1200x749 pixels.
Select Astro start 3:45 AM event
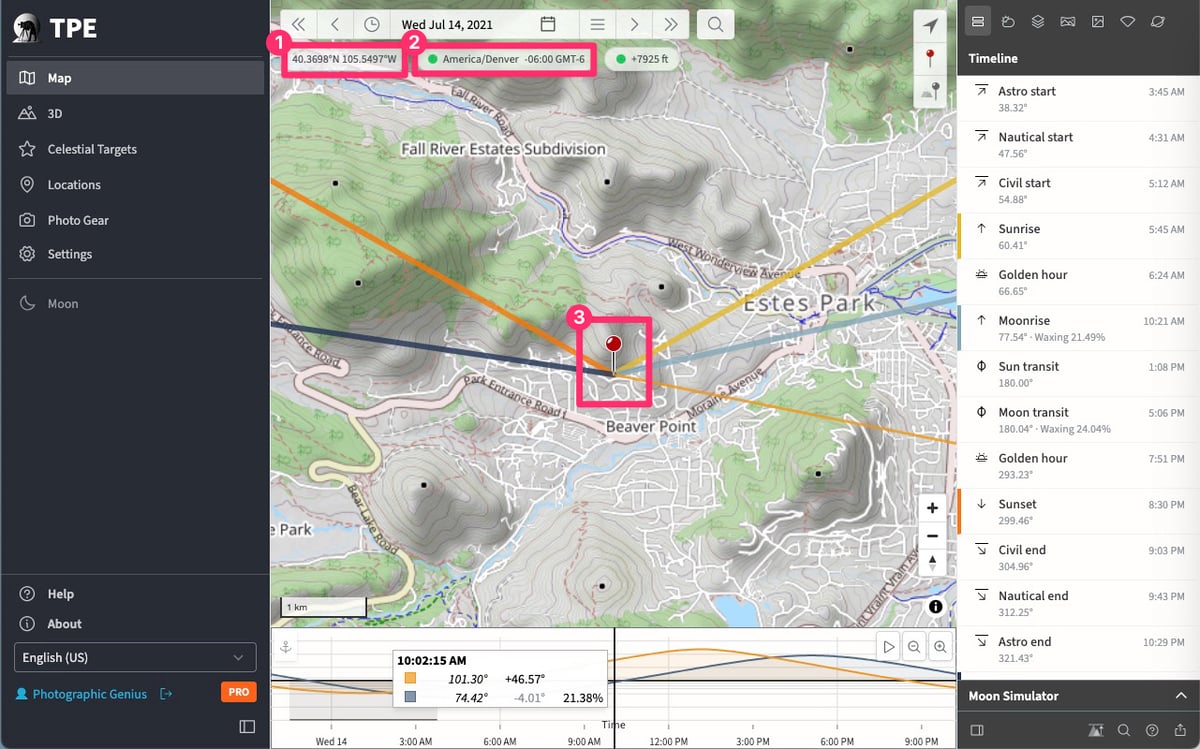click(1079, 99)
